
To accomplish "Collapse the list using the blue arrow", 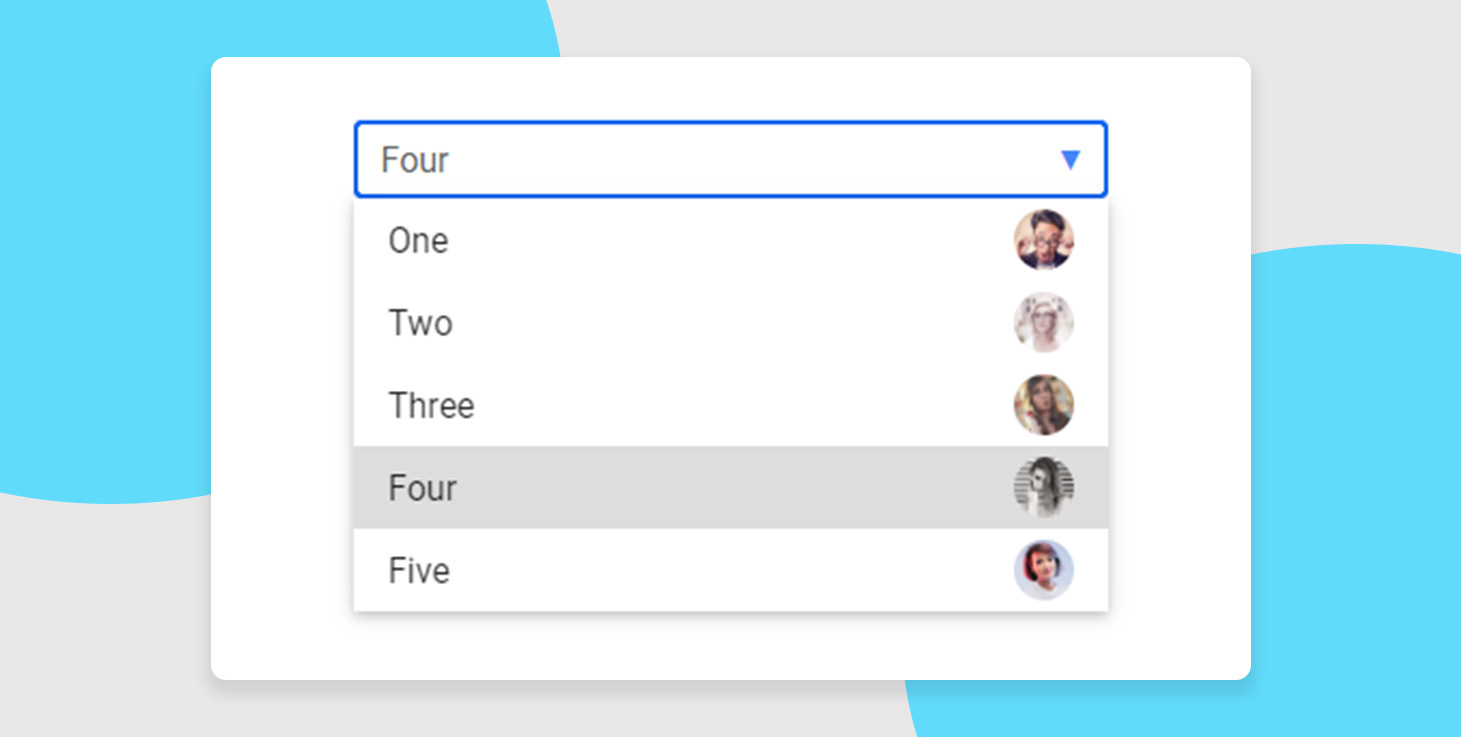I will (1070, 160).
